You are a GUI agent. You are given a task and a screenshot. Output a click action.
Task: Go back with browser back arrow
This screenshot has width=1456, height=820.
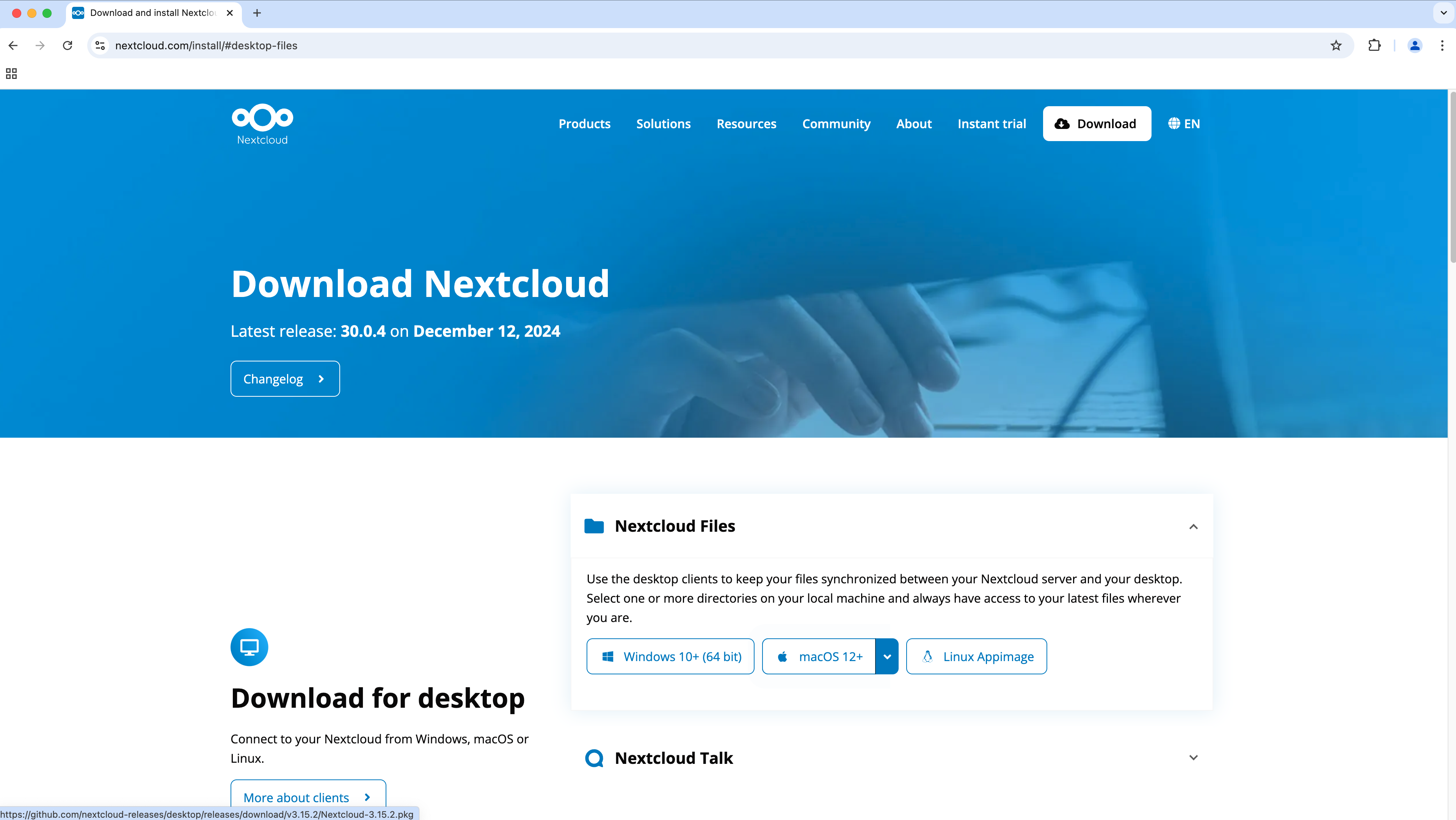(13, 45)
